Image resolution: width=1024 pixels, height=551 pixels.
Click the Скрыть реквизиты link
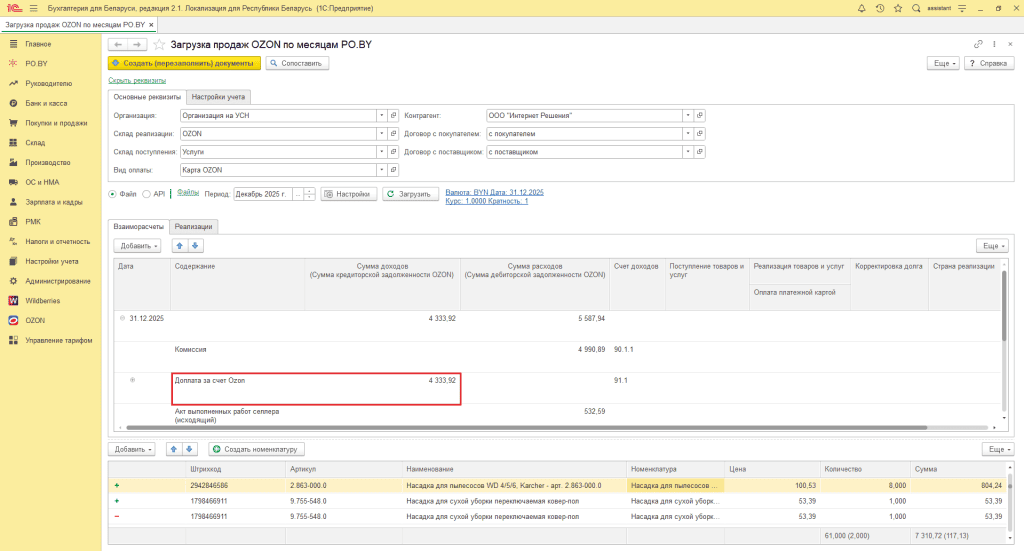137,80
